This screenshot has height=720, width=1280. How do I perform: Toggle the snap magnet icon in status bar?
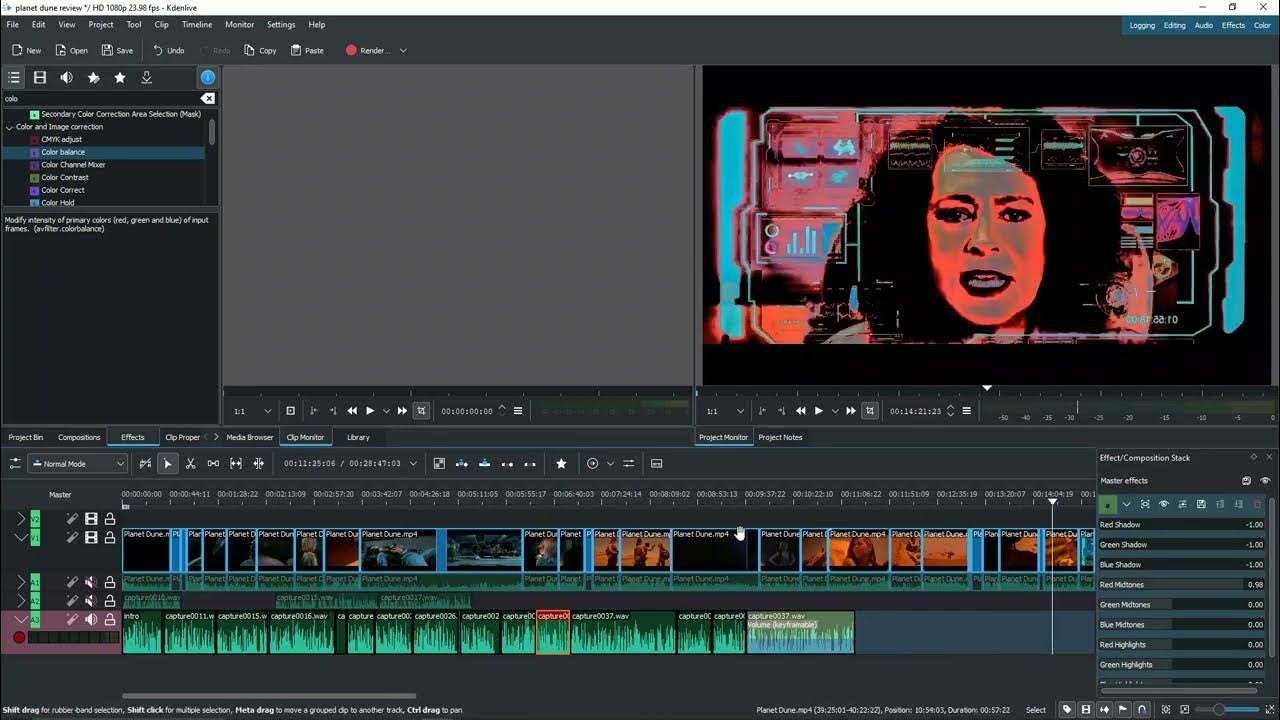click(1142, 710)
